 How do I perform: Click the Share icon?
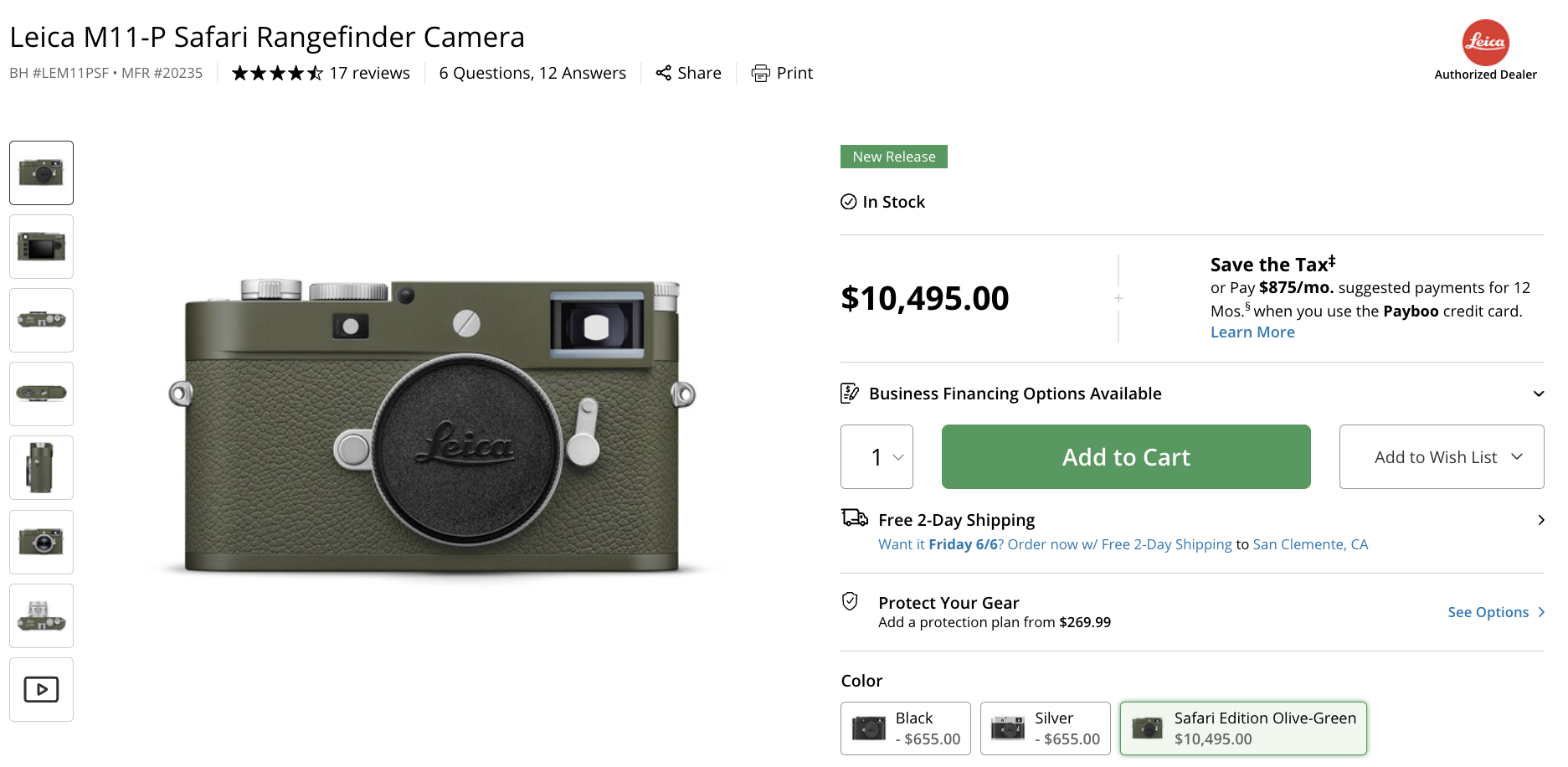663,73
